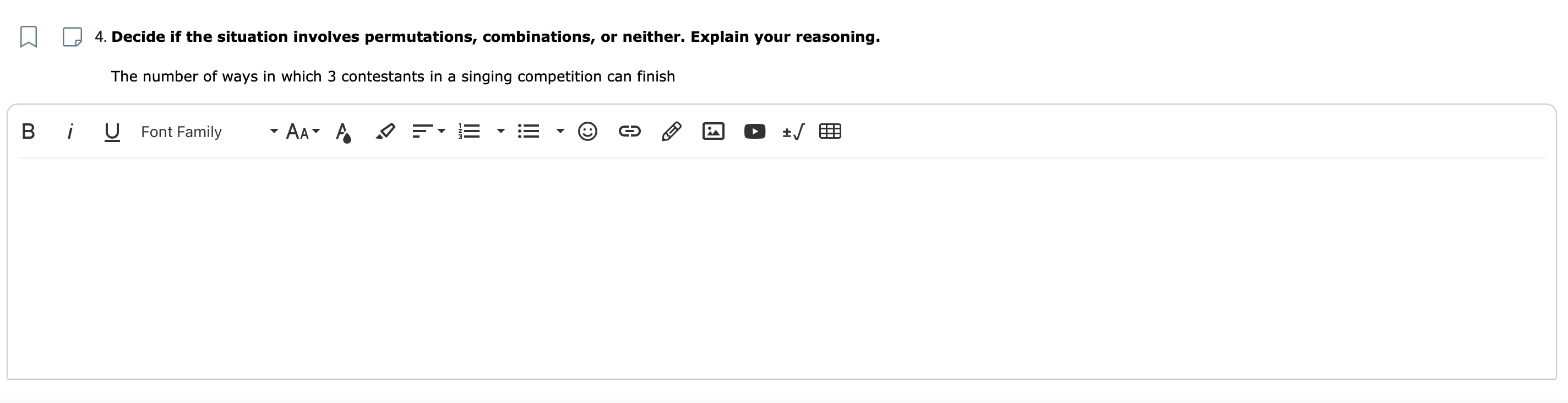Insert a hyperlink

tap(630, 131)
